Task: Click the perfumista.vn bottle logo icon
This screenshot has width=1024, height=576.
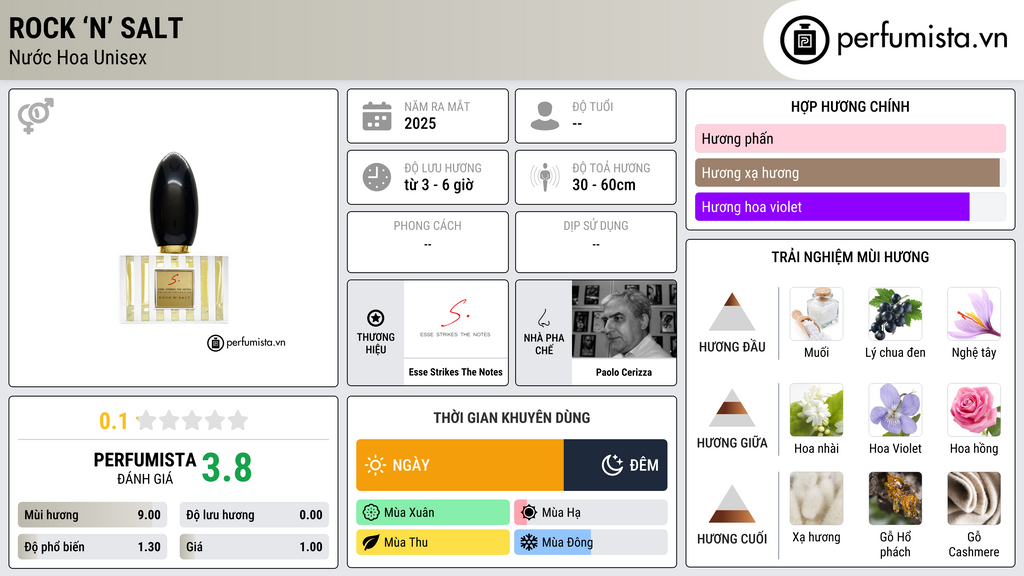Action: click(804, 40)
